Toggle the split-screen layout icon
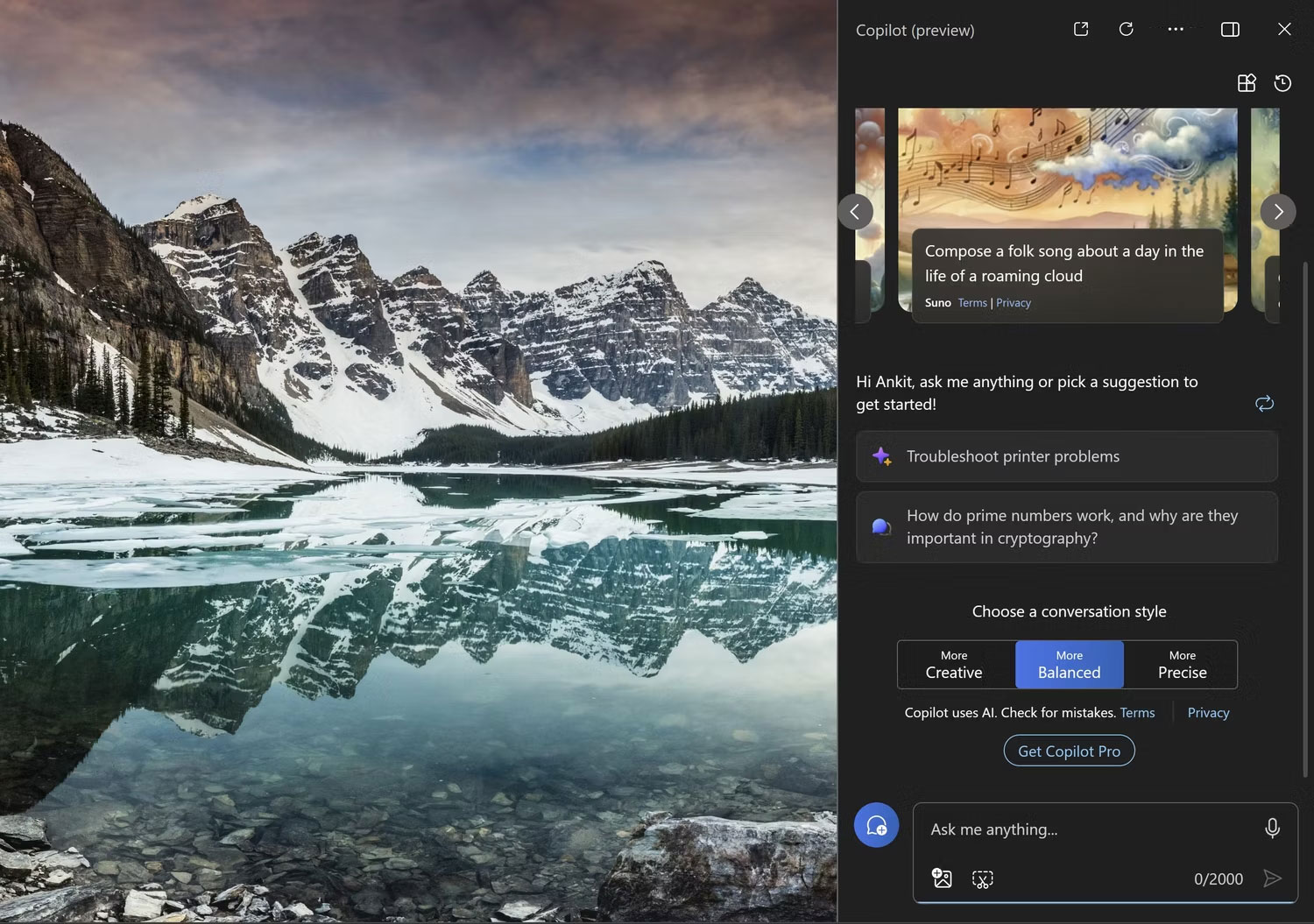The height and width of the screenshot is (924, 1314). click(x=1229, y=29)
